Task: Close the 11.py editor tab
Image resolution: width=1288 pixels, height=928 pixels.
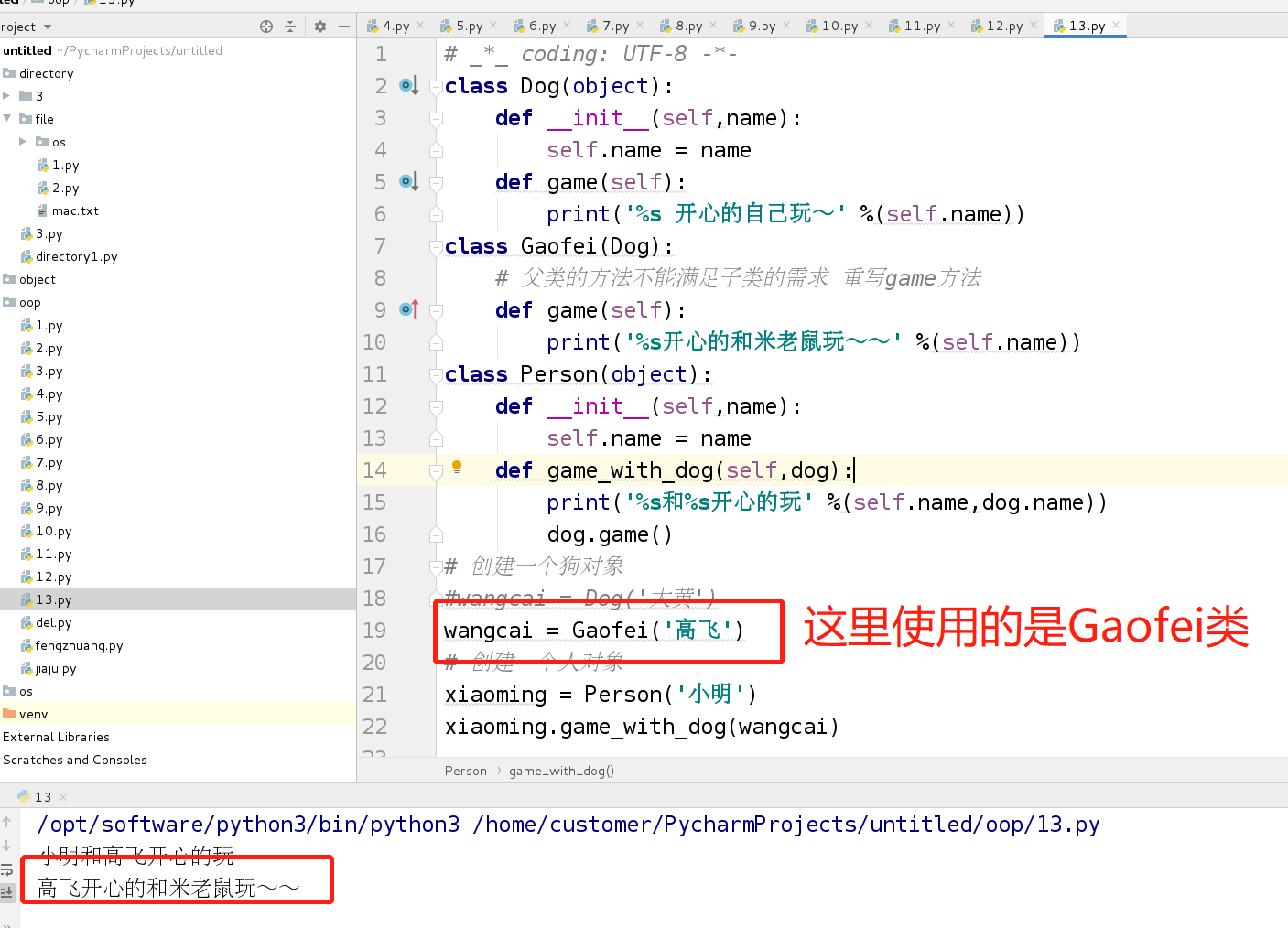Action: tap(951, 26)
